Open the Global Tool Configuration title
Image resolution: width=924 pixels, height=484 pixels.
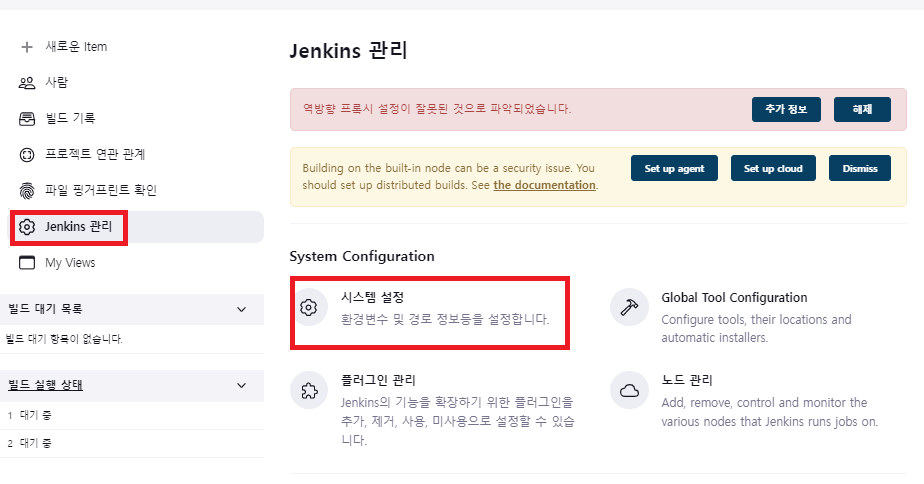734,297
